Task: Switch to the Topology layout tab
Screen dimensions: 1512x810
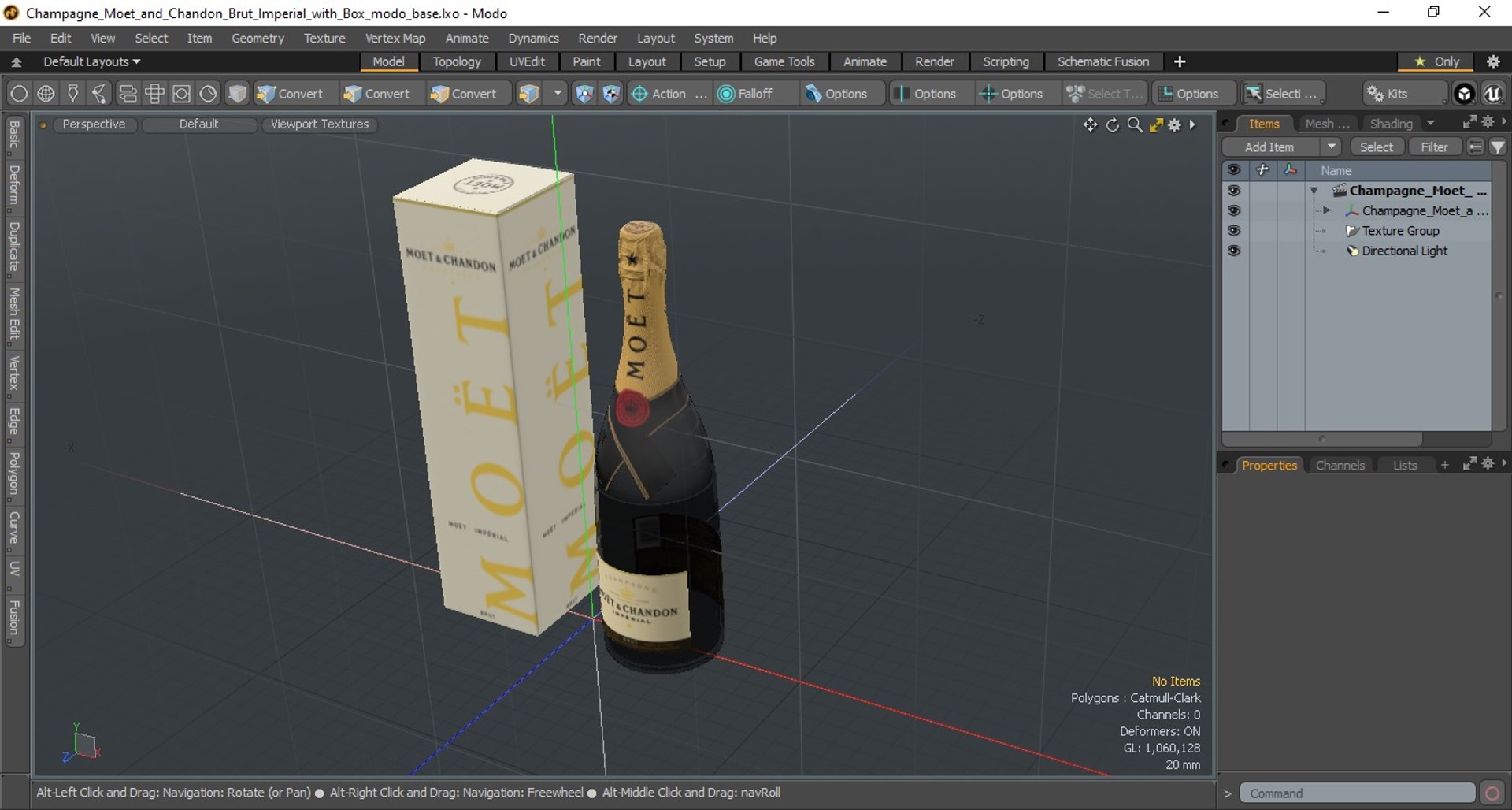Action: tap(457, 61)
